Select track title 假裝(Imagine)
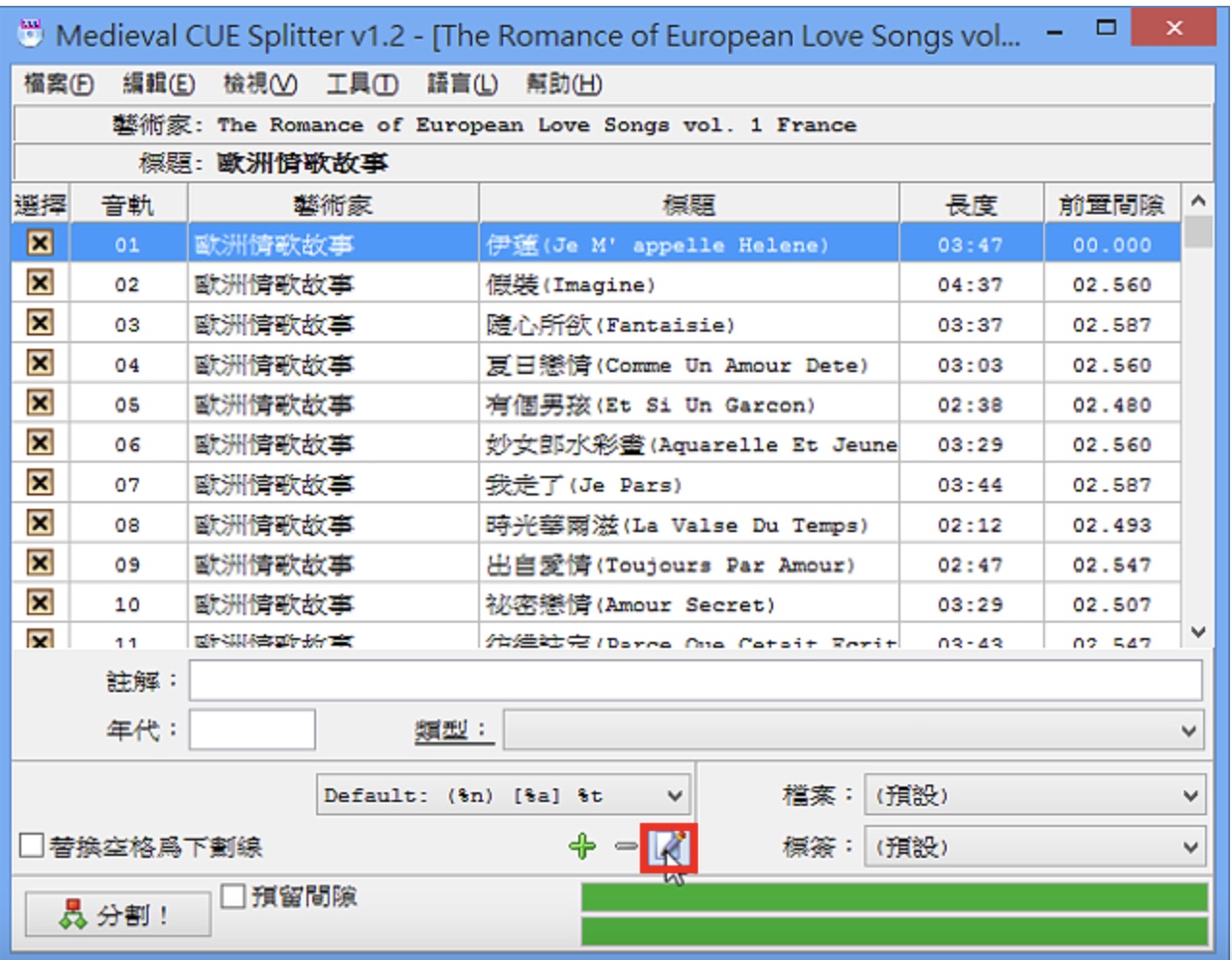The image size is (1232, 960). click(571, 284)
